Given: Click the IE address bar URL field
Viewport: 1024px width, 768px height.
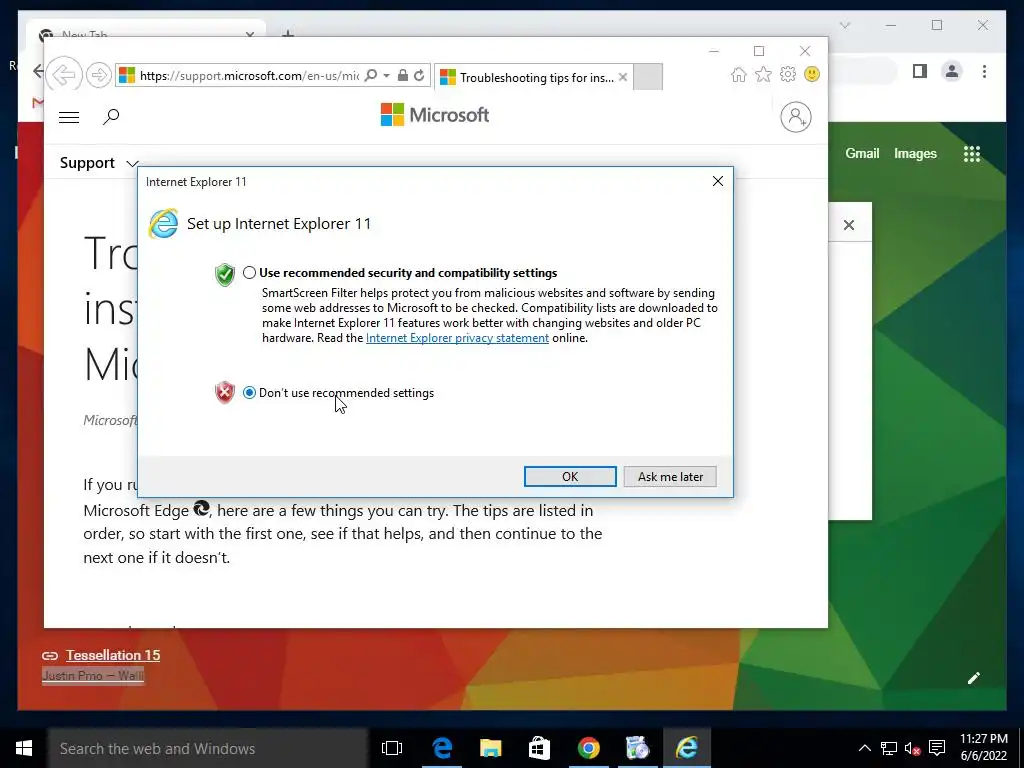Looking at the screenshot, I should pyautogui.click(x=249, y=76).
